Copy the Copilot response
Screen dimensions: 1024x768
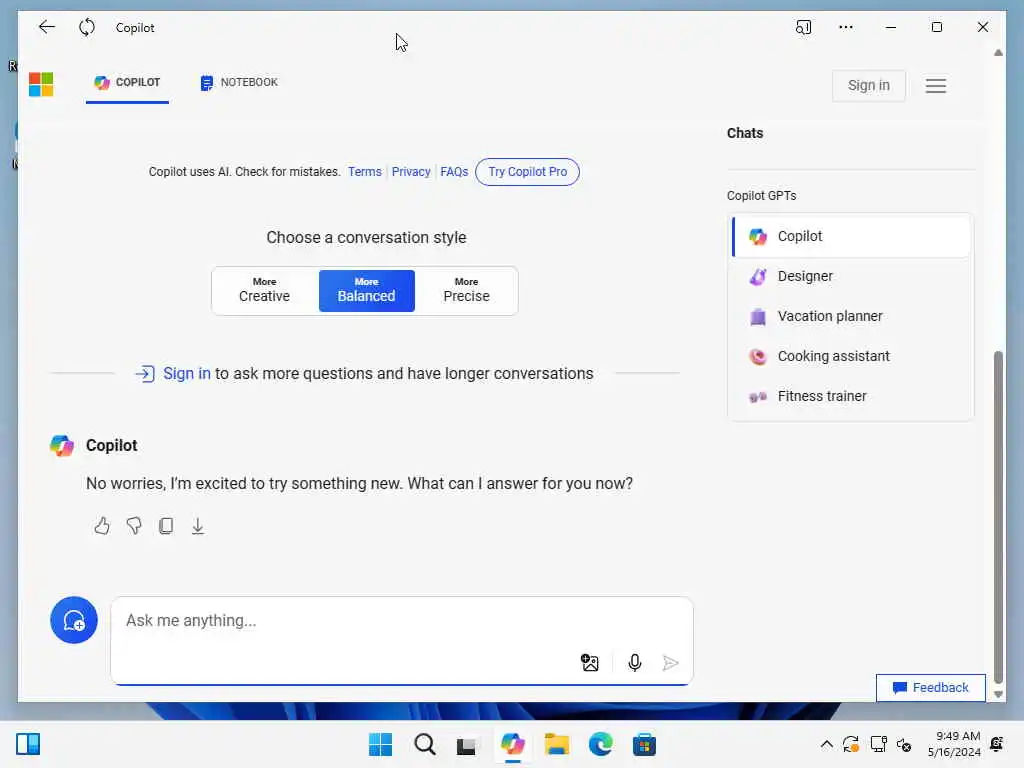tap(166, 526)
